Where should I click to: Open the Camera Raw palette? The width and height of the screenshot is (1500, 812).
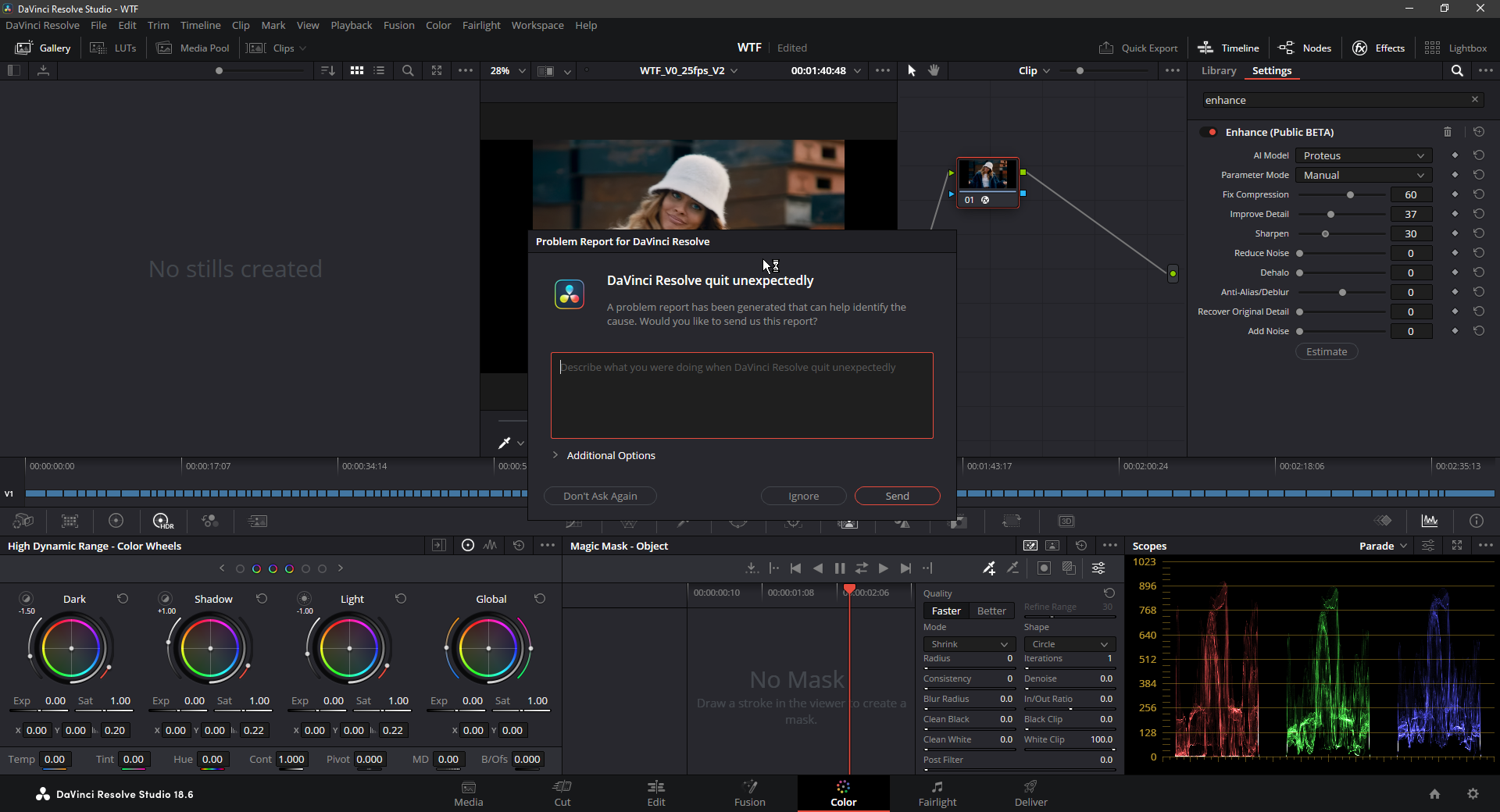pyautogui.click(x=23, y=521)
